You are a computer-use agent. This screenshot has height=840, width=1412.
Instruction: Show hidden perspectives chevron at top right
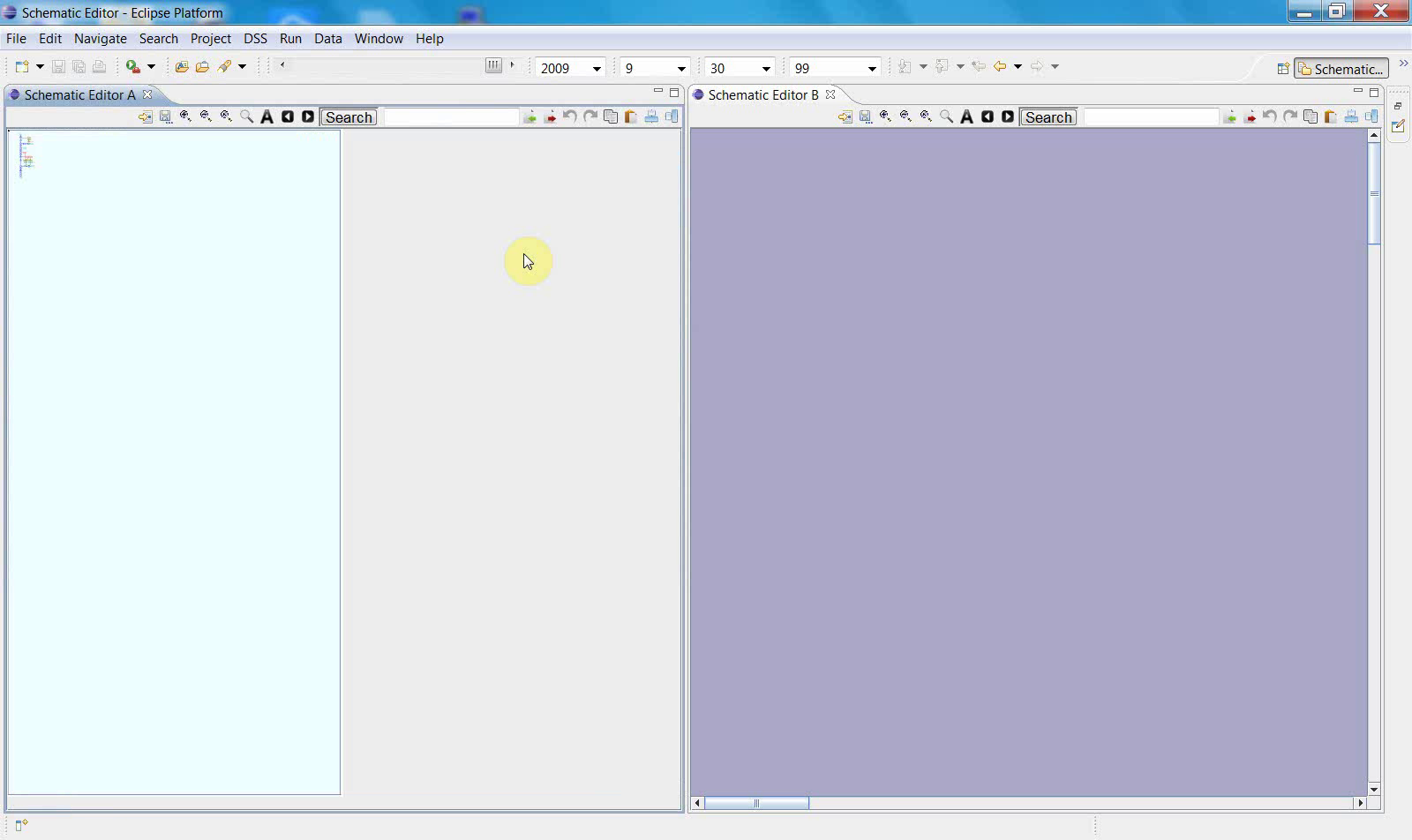1403,64
